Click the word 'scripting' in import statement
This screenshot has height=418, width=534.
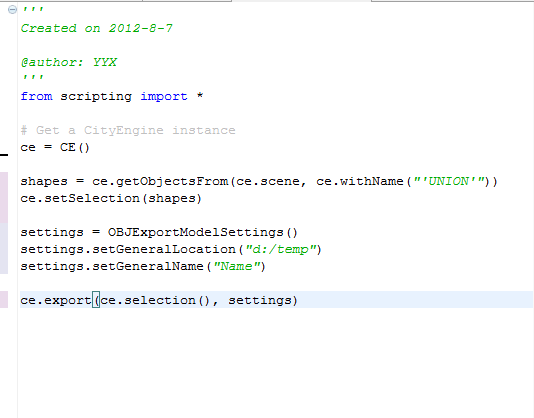(96, 97)
